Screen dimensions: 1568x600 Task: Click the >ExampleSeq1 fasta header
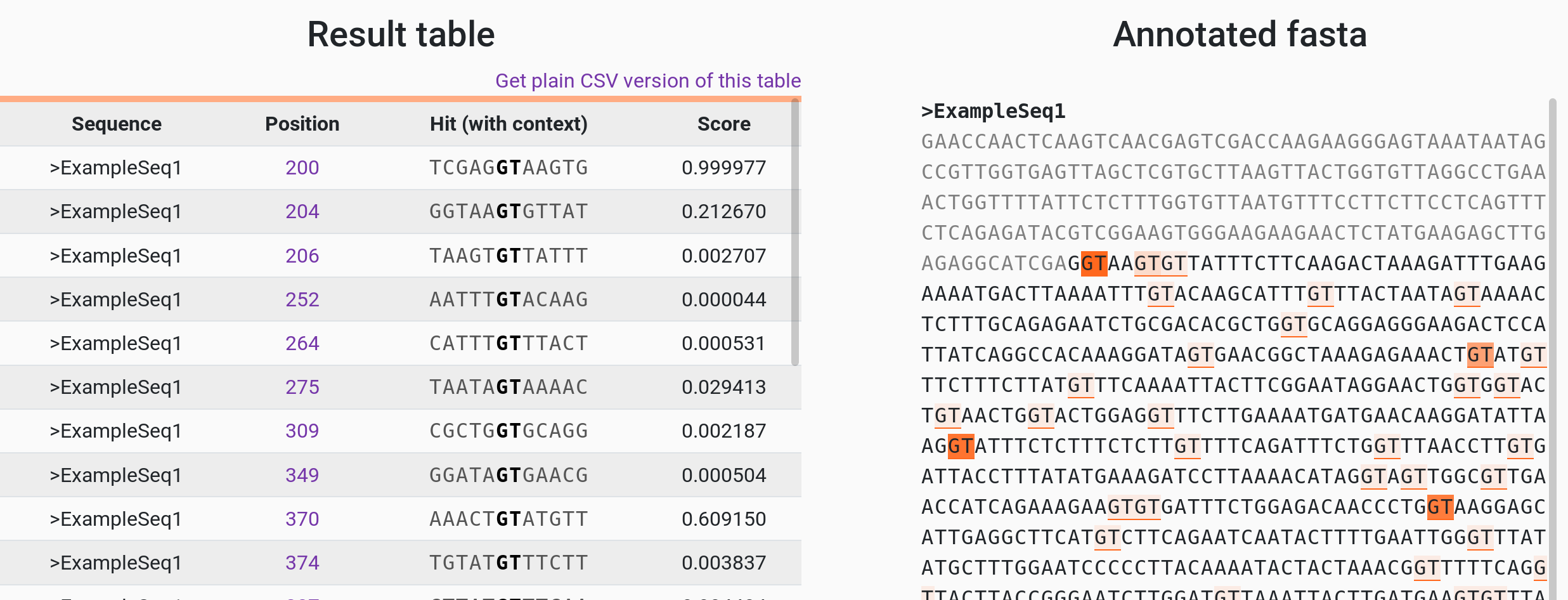993,111
